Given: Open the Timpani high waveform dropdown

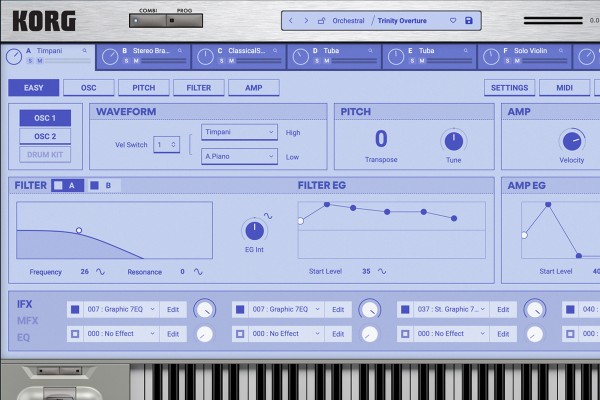Looking at the screenshot, I should (x=239, y=132).
